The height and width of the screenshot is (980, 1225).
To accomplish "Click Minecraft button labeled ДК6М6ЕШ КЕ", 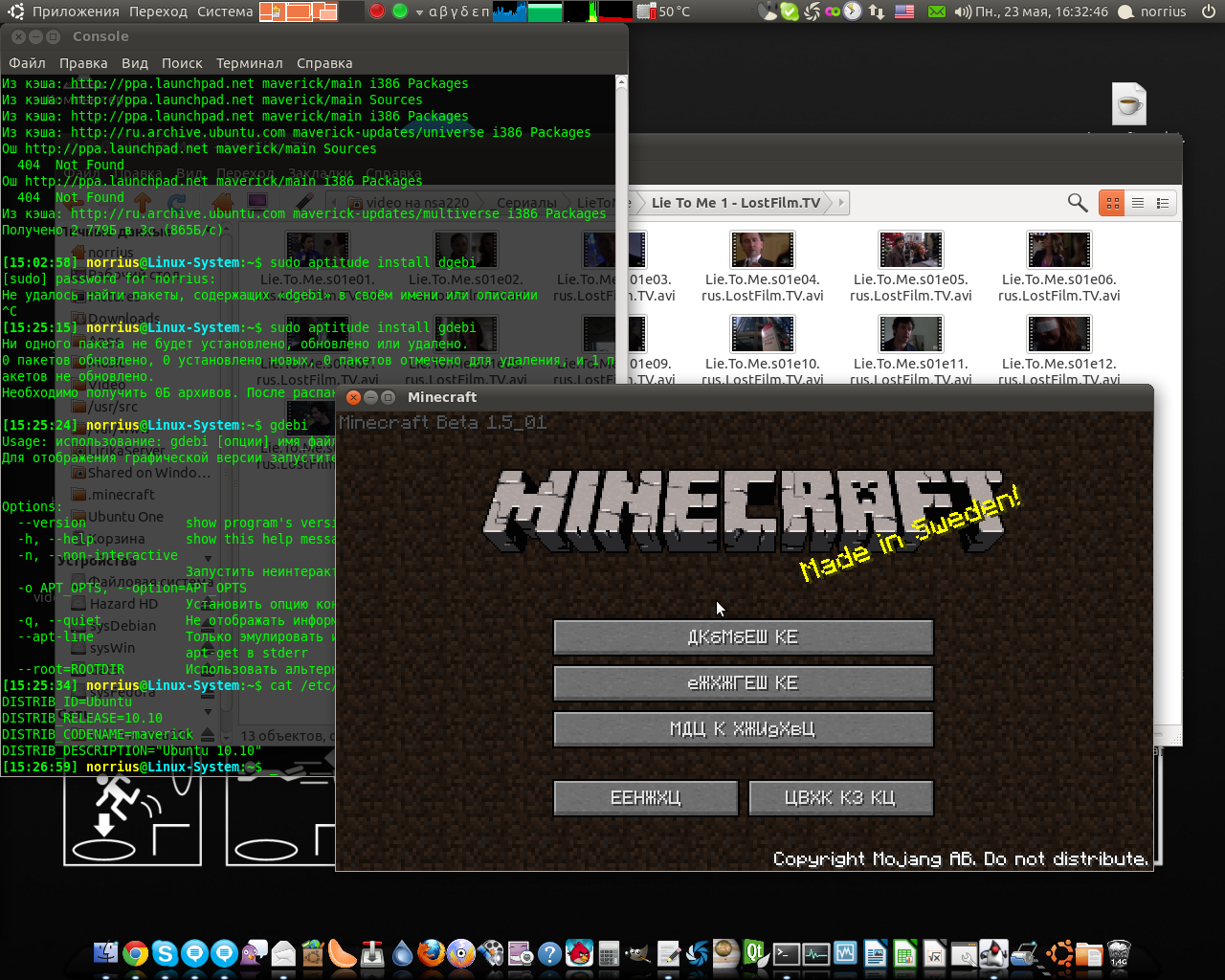I will (x=744, y=637).
